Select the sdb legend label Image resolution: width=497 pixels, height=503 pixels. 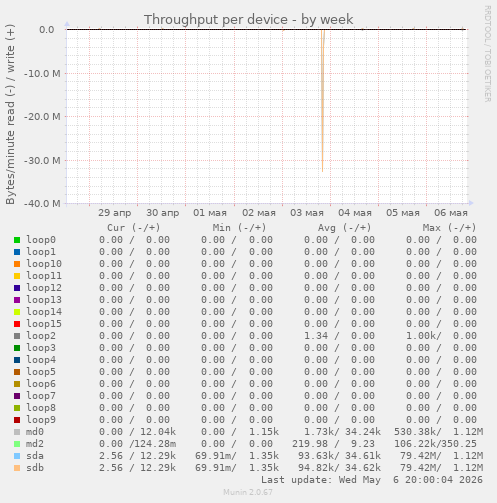tap(35, 468)
